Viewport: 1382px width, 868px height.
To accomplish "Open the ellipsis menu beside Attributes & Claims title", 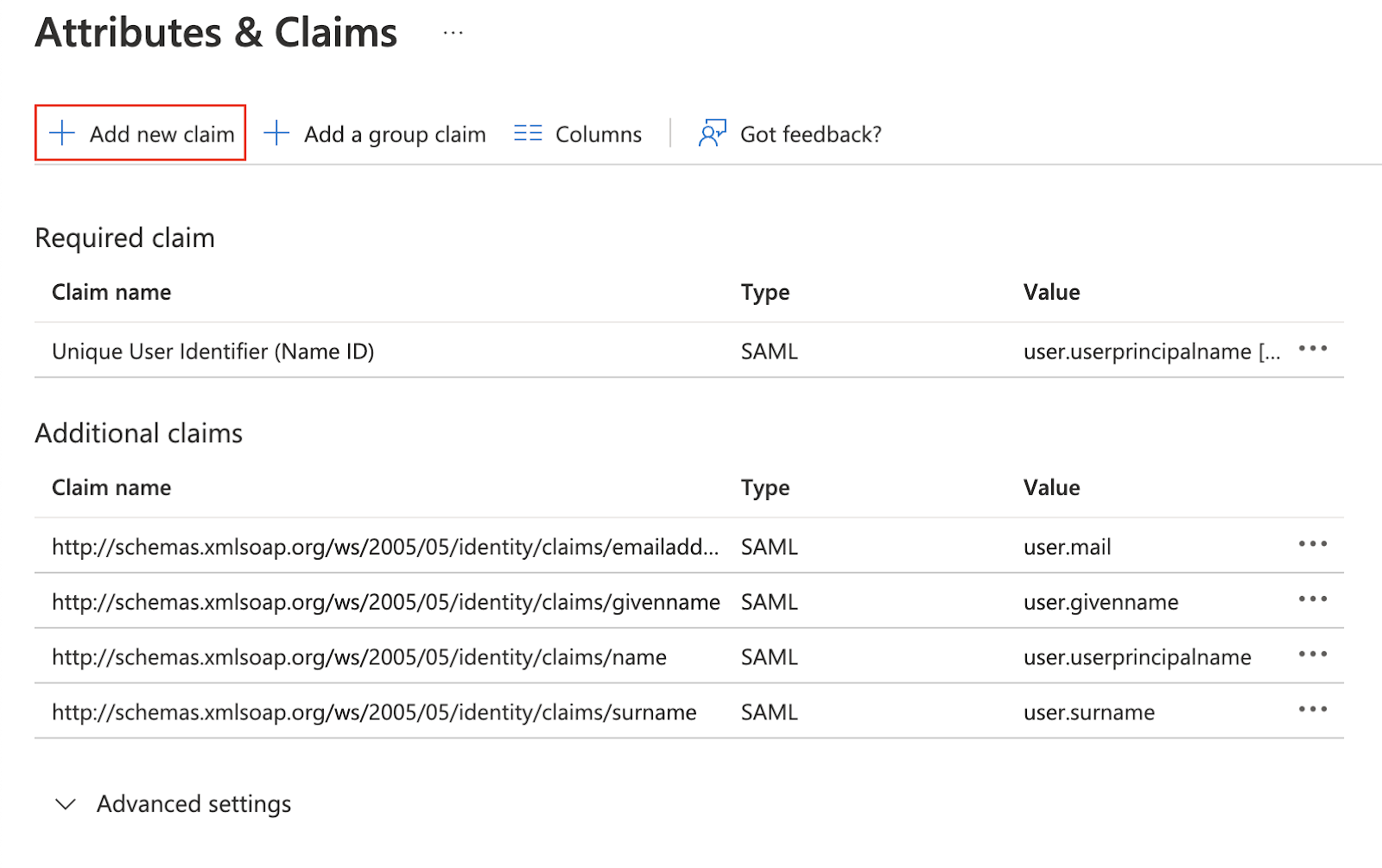I will tap(453, 34).
